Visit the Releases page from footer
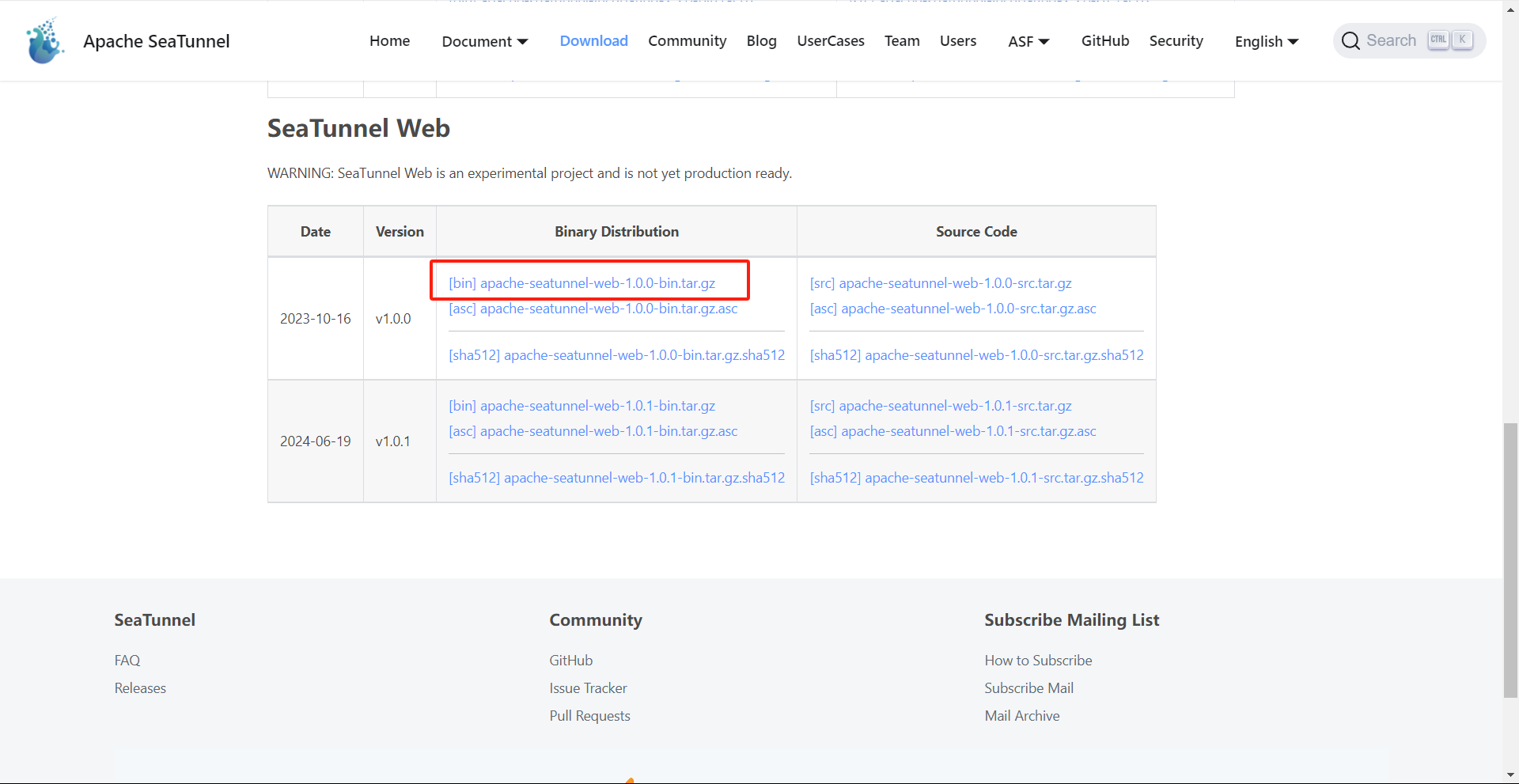 [x=139, y=687]
